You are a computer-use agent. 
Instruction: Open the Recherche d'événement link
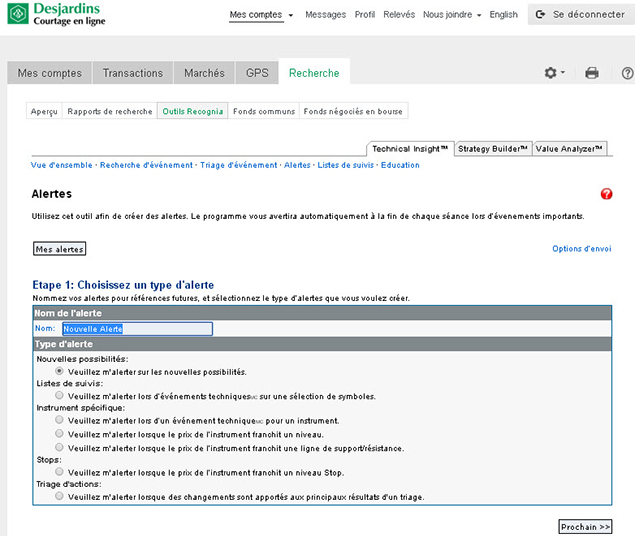(146, 165)
